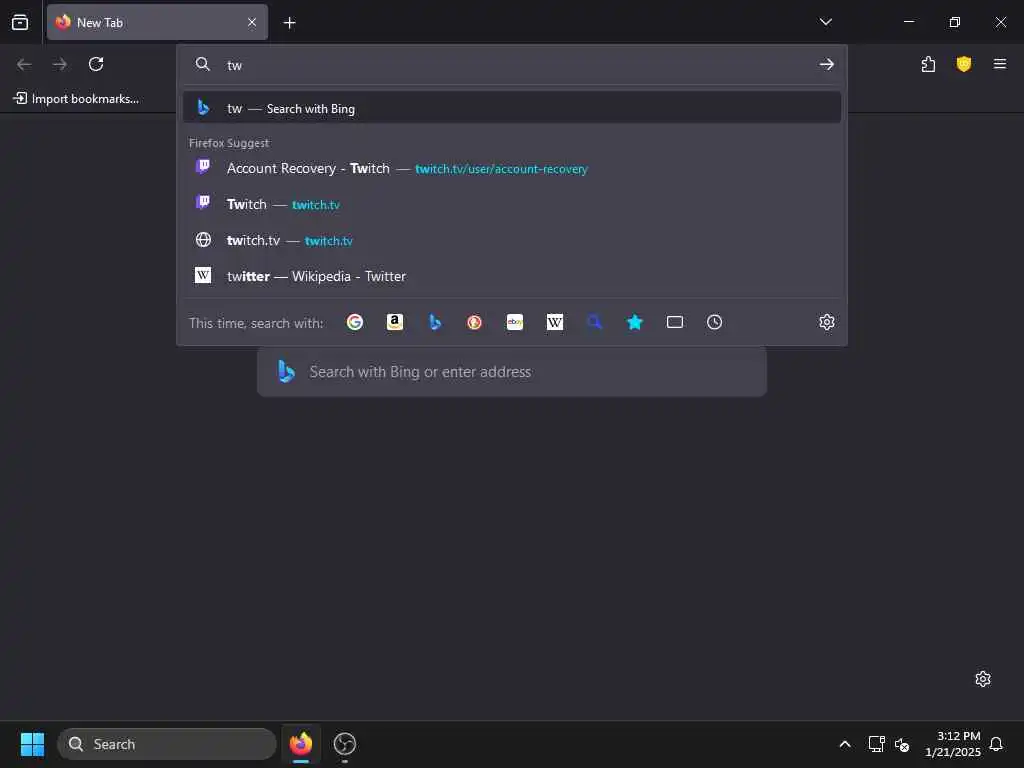This screenshot has height=768, width=1024.
Task: Click Import bookmarks link
Action: [76, 99]
